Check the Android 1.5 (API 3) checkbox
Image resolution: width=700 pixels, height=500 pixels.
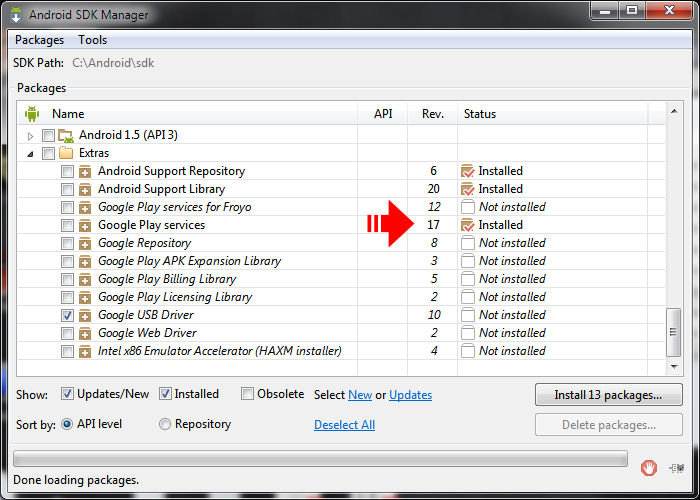(x=48, y=135)
